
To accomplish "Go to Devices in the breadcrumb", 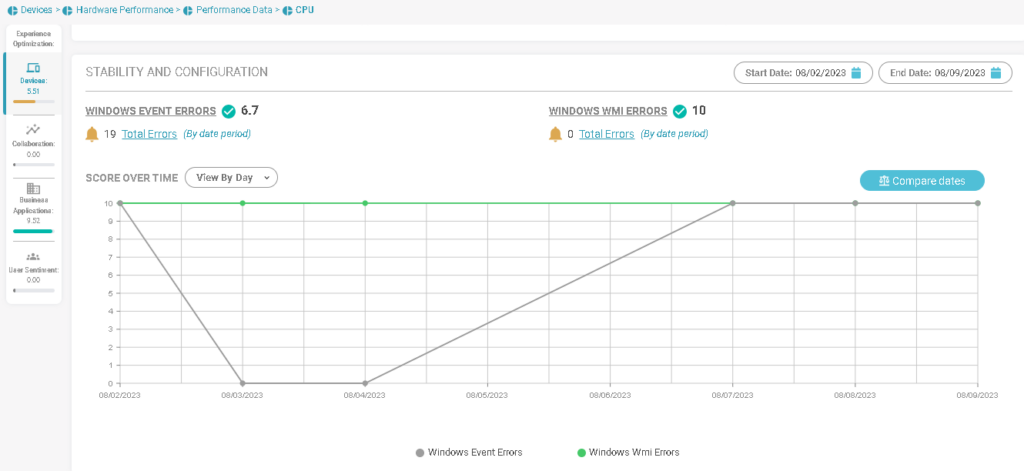I will pyautogui.click(x=36, y=10).
